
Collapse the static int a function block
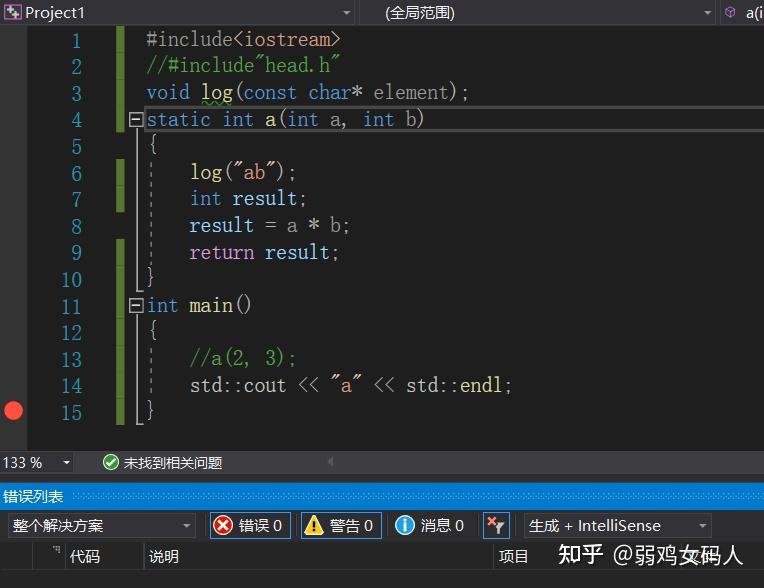tap(136, 119)
